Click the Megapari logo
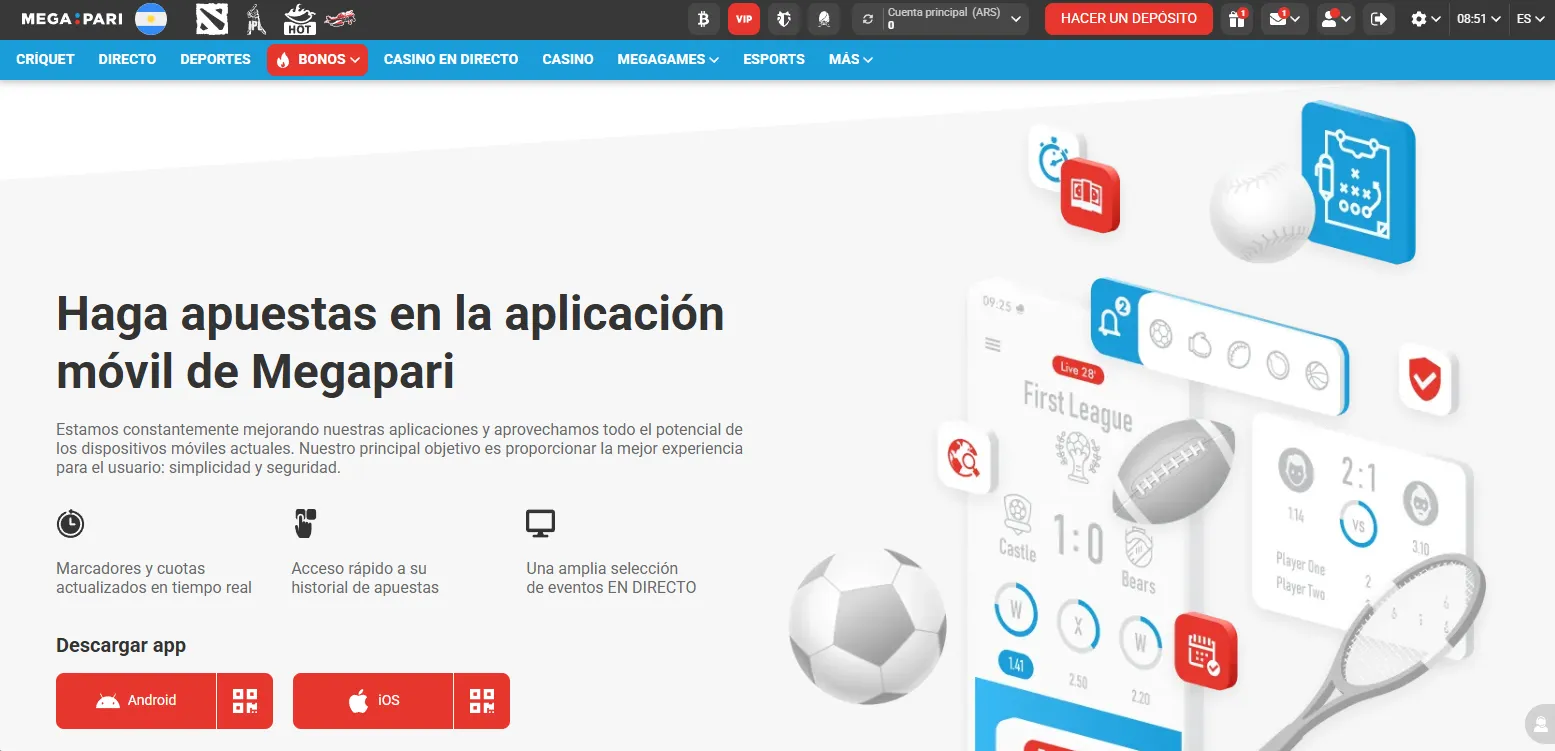The height and width of the screenshot is (751, 1555). click(72, 19)
